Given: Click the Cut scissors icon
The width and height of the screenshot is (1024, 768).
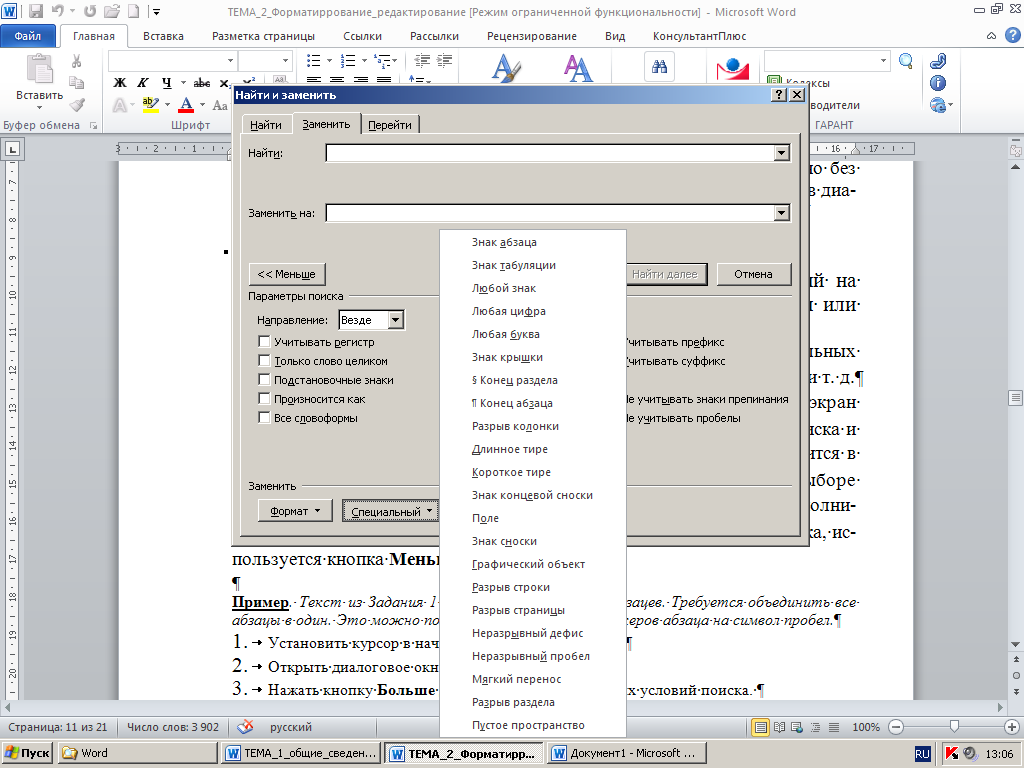Looking at the screenshot, I should (76, 61).
